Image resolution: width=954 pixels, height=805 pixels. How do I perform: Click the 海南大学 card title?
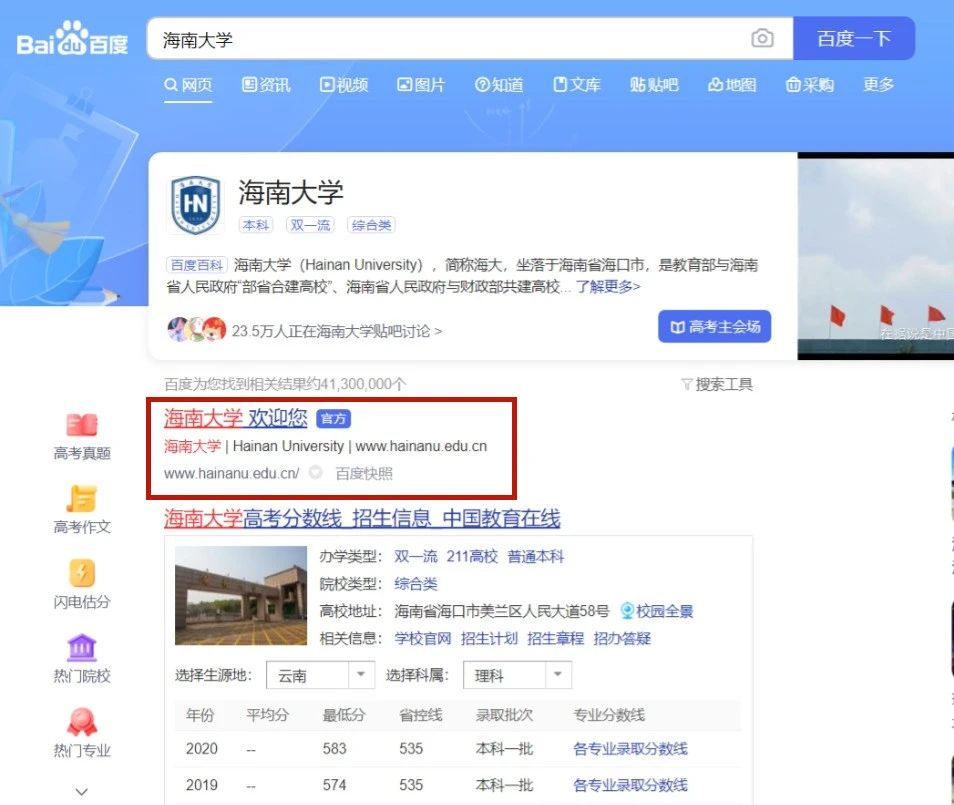coord(291,192)
